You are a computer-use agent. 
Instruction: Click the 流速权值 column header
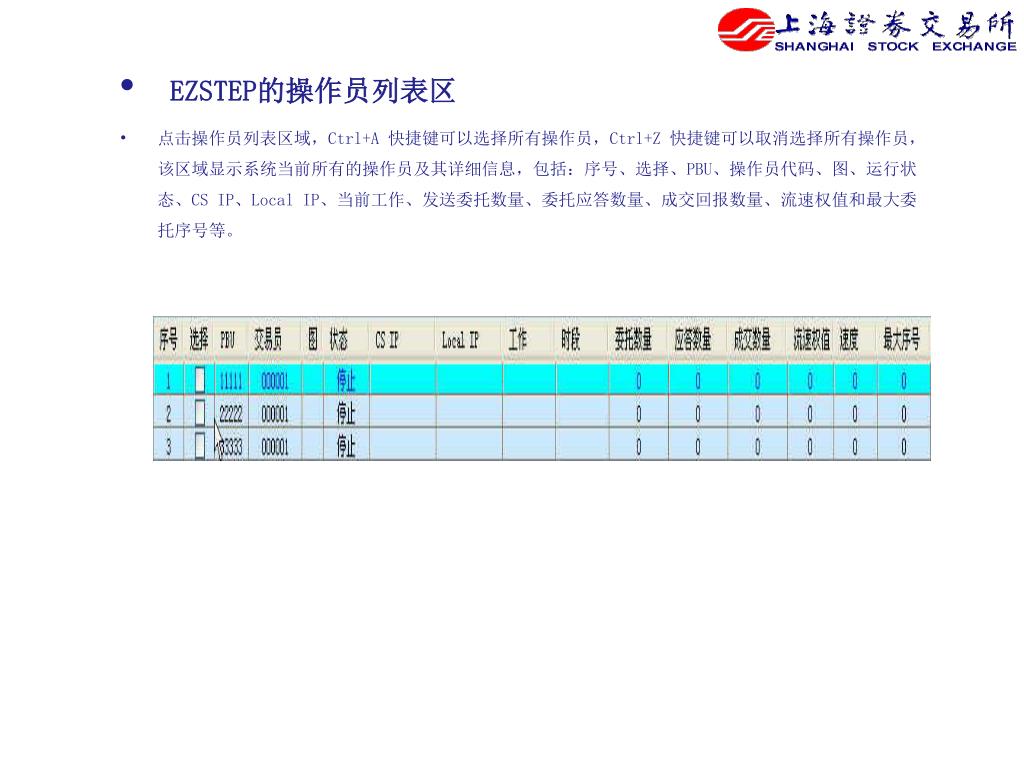(x=811, y=340)
